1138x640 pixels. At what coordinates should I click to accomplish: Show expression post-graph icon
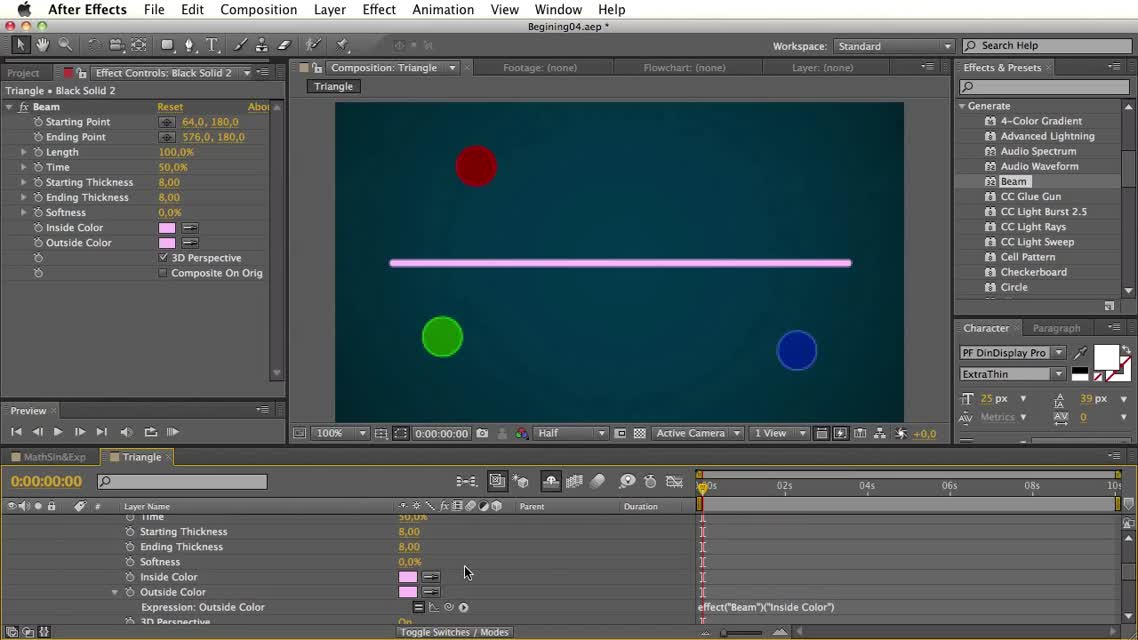point(433,607)
